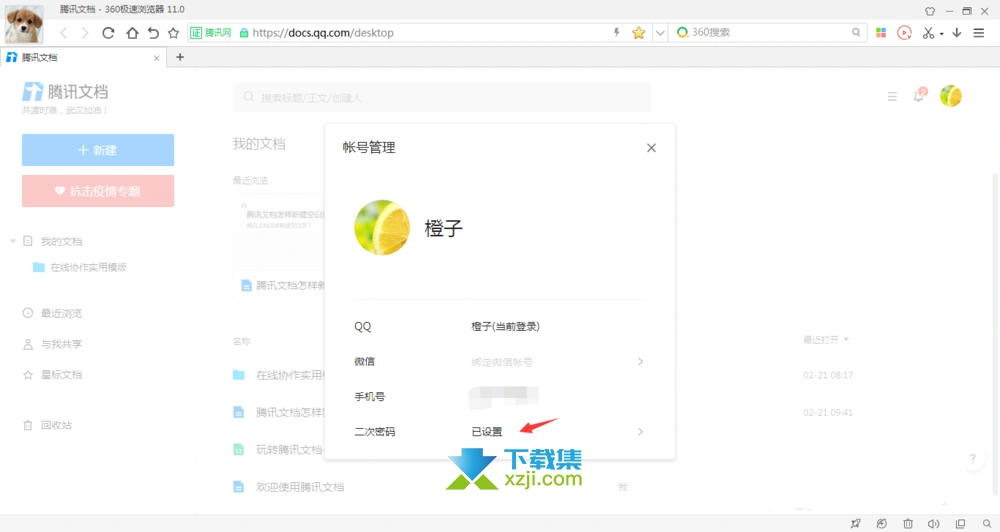Close the 腾讯文档 browser tab
Screen dimensions: 1000x532
click(156, 58)
